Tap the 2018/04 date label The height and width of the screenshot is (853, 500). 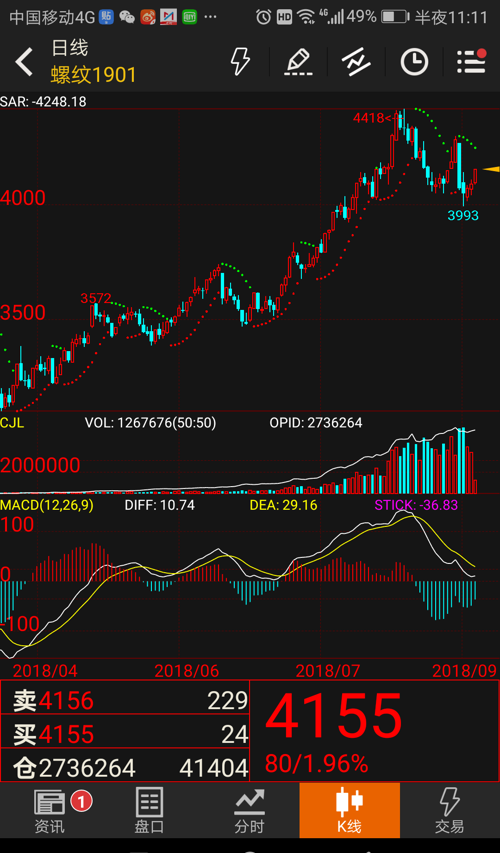[45, 670]
